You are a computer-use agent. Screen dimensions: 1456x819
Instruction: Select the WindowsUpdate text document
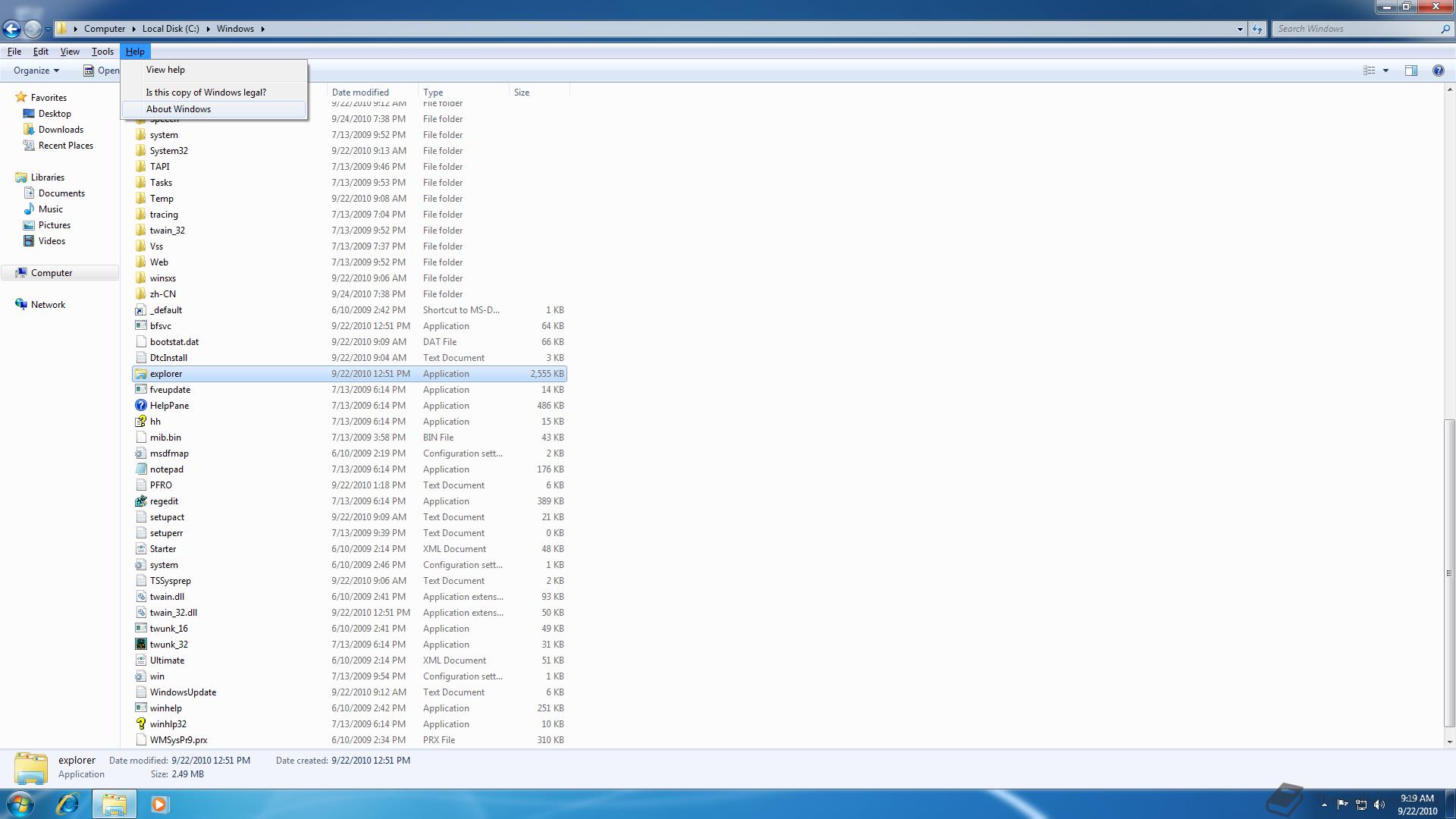(x=183, y=692)
